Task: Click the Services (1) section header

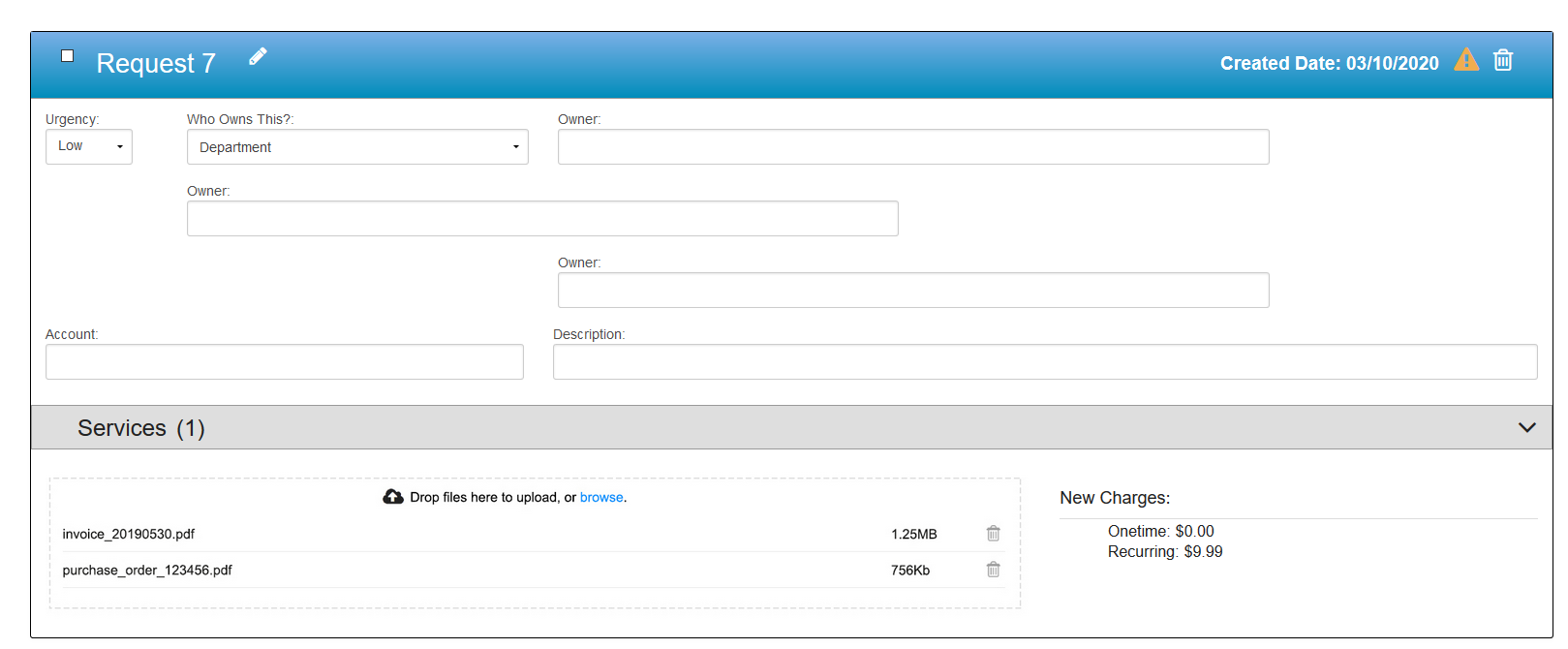Action: point(141,428)
